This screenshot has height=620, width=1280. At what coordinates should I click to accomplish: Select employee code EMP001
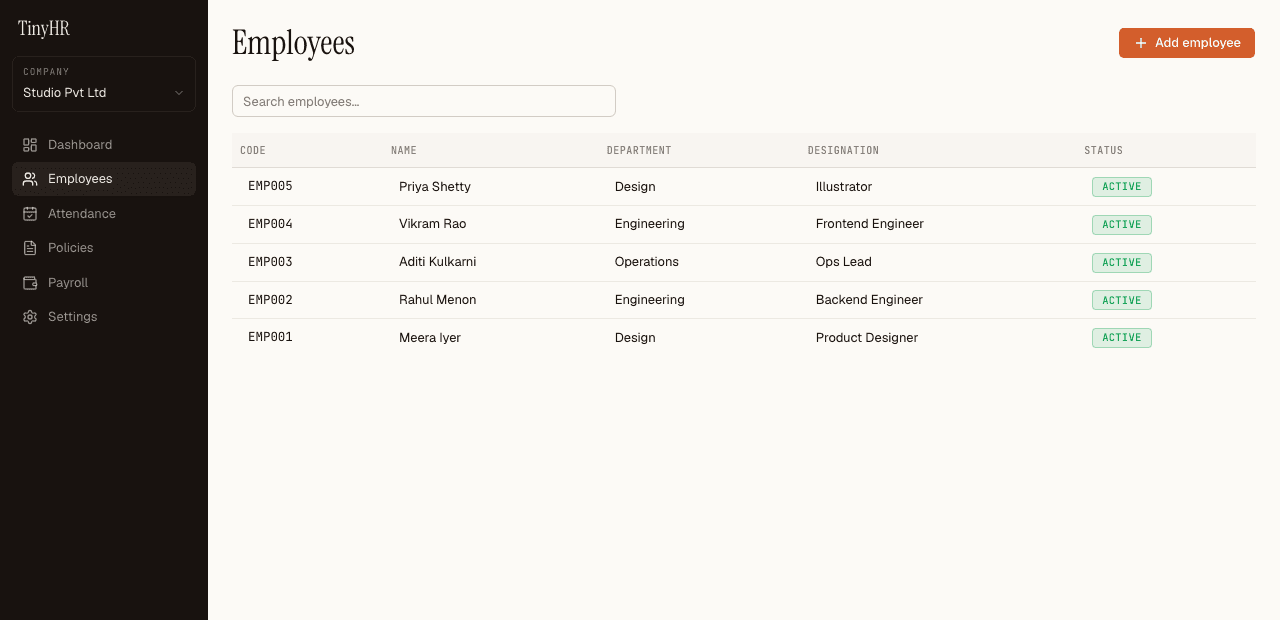[x=270, y=337]
